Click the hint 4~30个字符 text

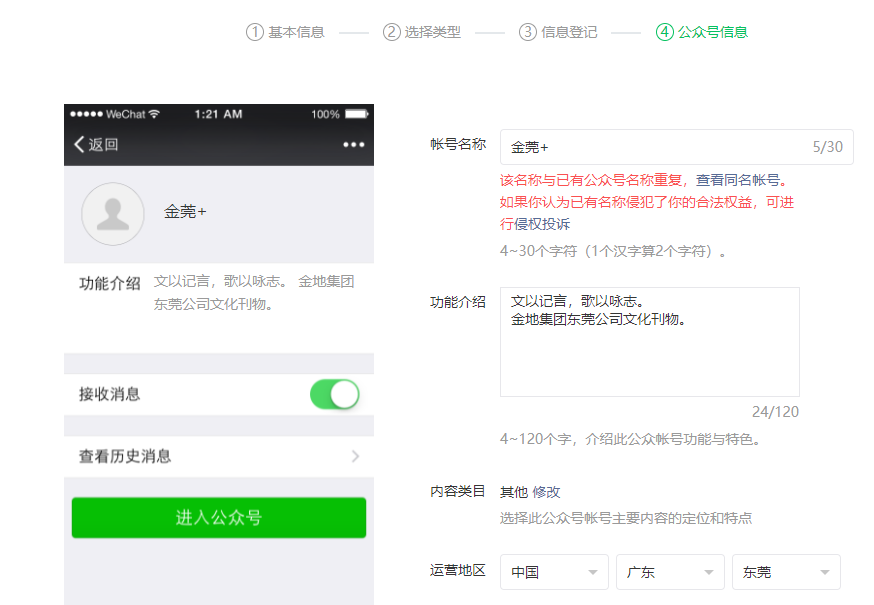click(613, 251)
